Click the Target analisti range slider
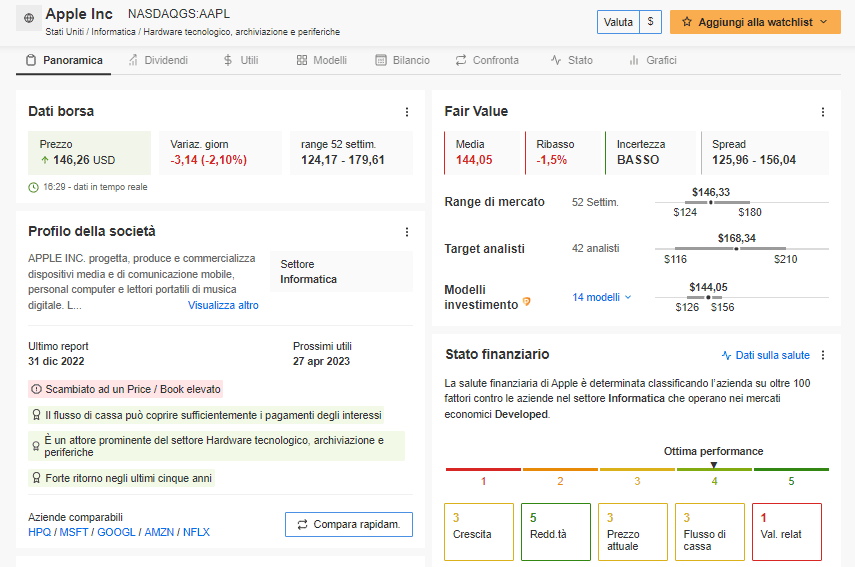This screenshot has width=855, height=567. (x=740, y=249)
